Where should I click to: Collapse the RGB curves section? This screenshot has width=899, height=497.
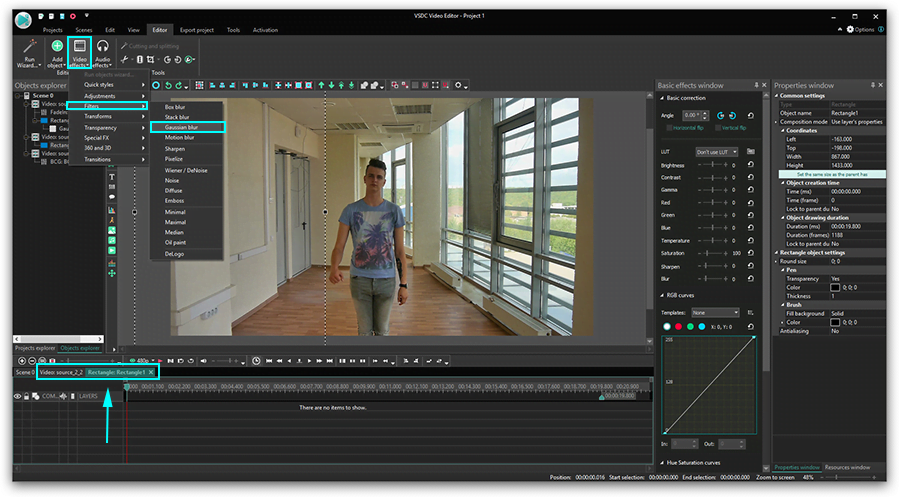click(663, 295)
